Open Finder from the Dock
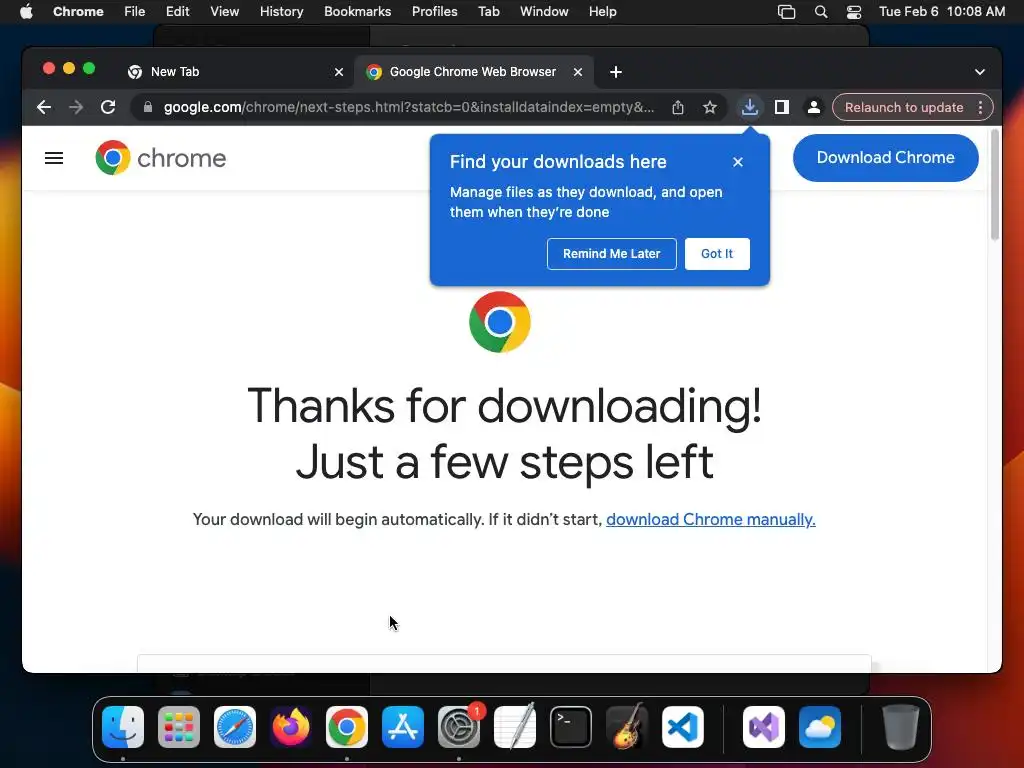 click(123, 727)
